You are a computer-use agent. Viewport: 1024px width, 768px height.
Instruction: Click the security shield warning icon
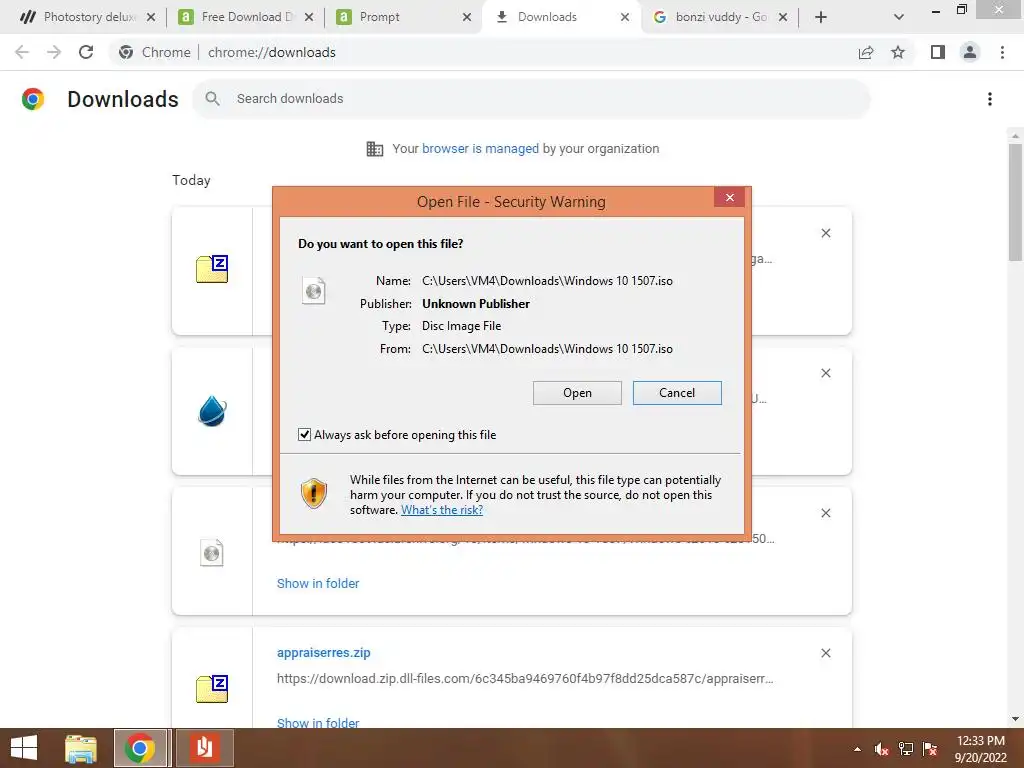pyautogui.click(x=313, y=493)
